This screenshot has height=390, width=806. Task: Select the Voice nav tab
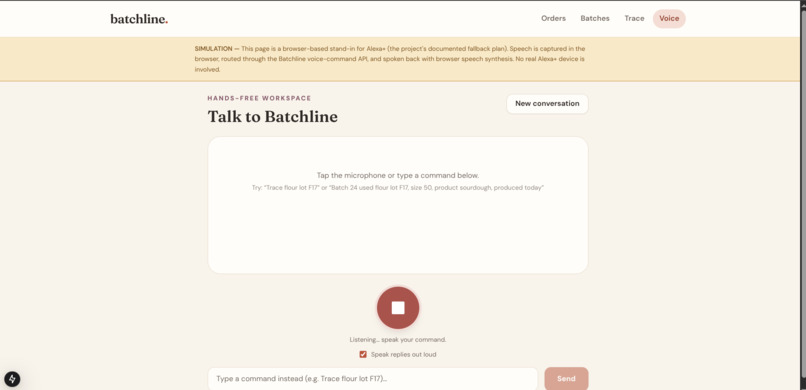[x=669, y=18]
